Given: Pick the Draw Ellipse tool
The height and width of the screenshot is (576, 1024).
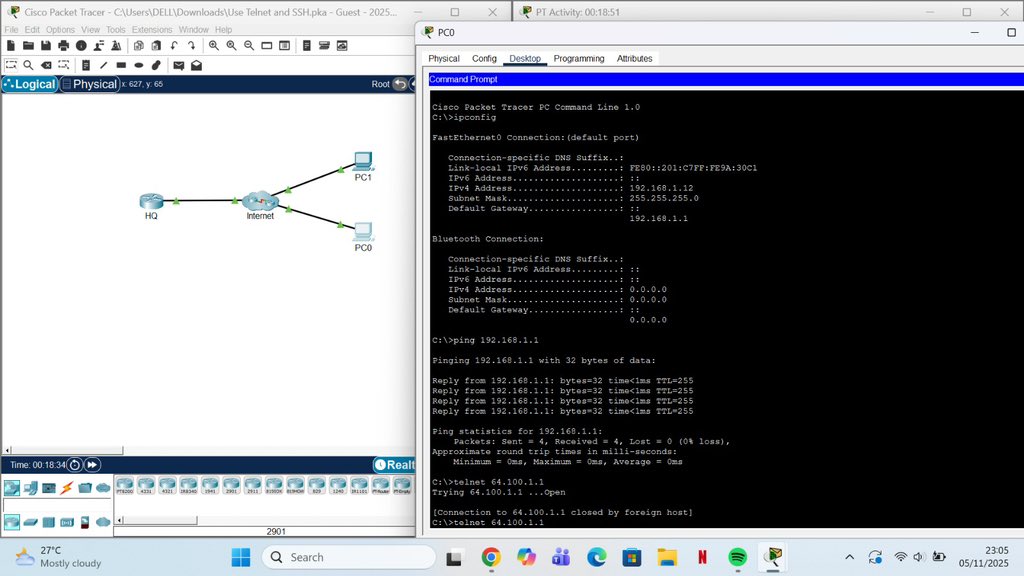Looking at the screenshot, I should [138, 65].
